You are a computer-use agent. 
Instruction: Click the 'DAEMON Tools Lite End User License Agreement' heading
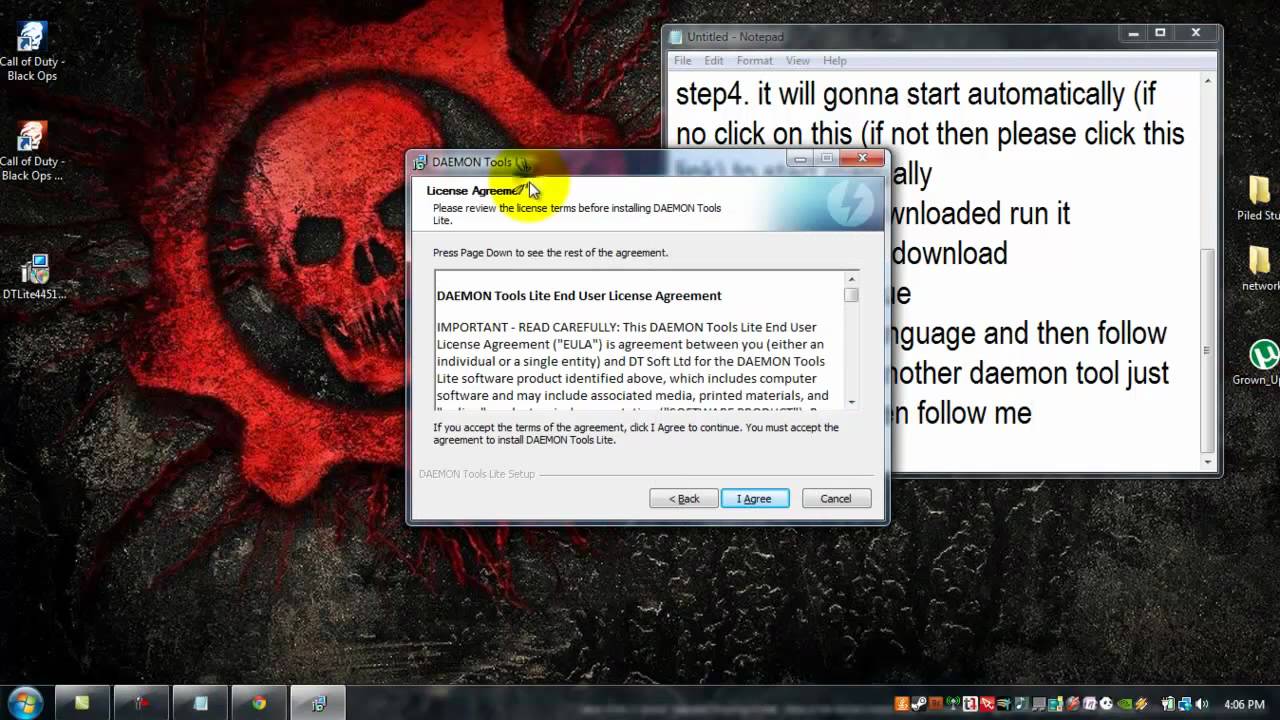[579, 295]
